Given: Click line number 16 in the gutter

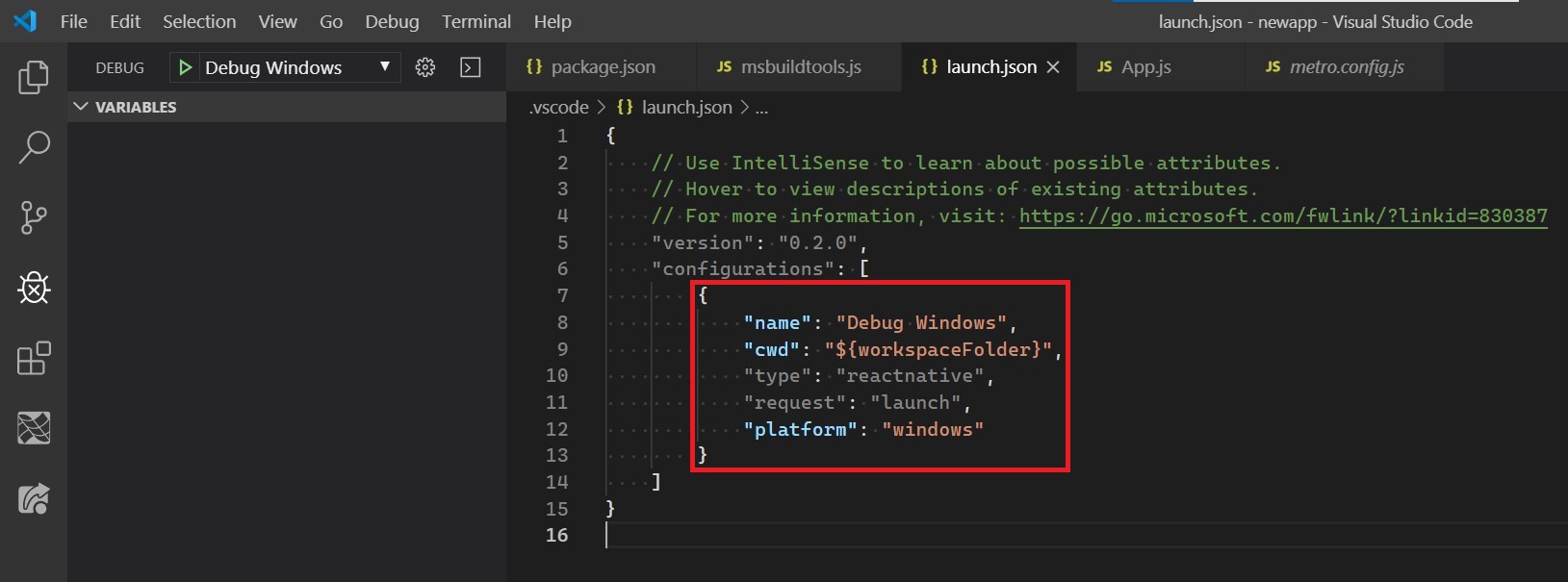Looking at the screenshot, I should click(557, 535).
